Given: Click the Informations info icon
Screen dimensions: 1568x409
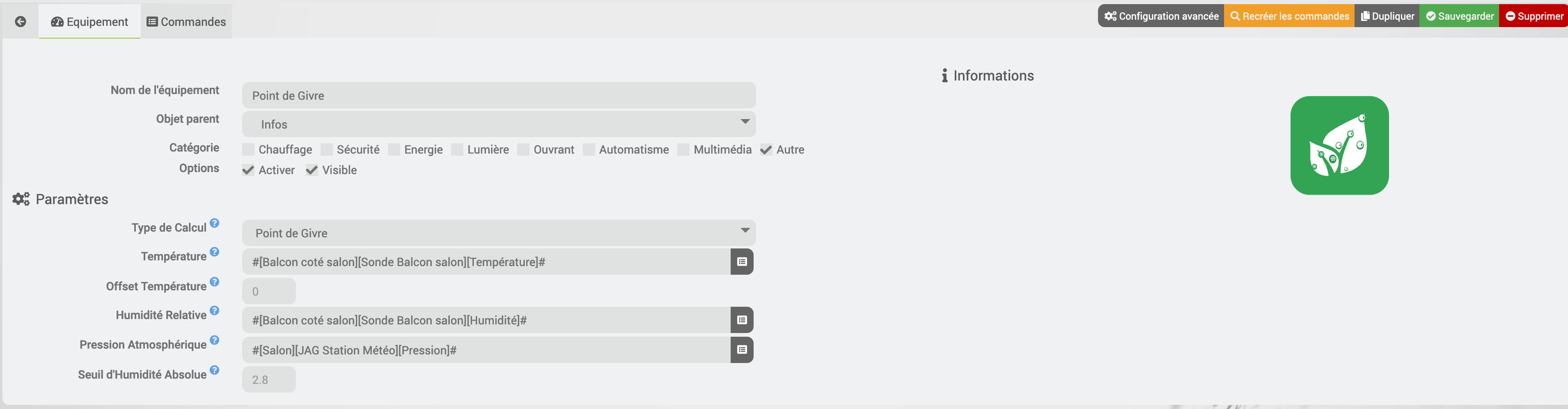Looking at the screenshot, I should (944, 76).
